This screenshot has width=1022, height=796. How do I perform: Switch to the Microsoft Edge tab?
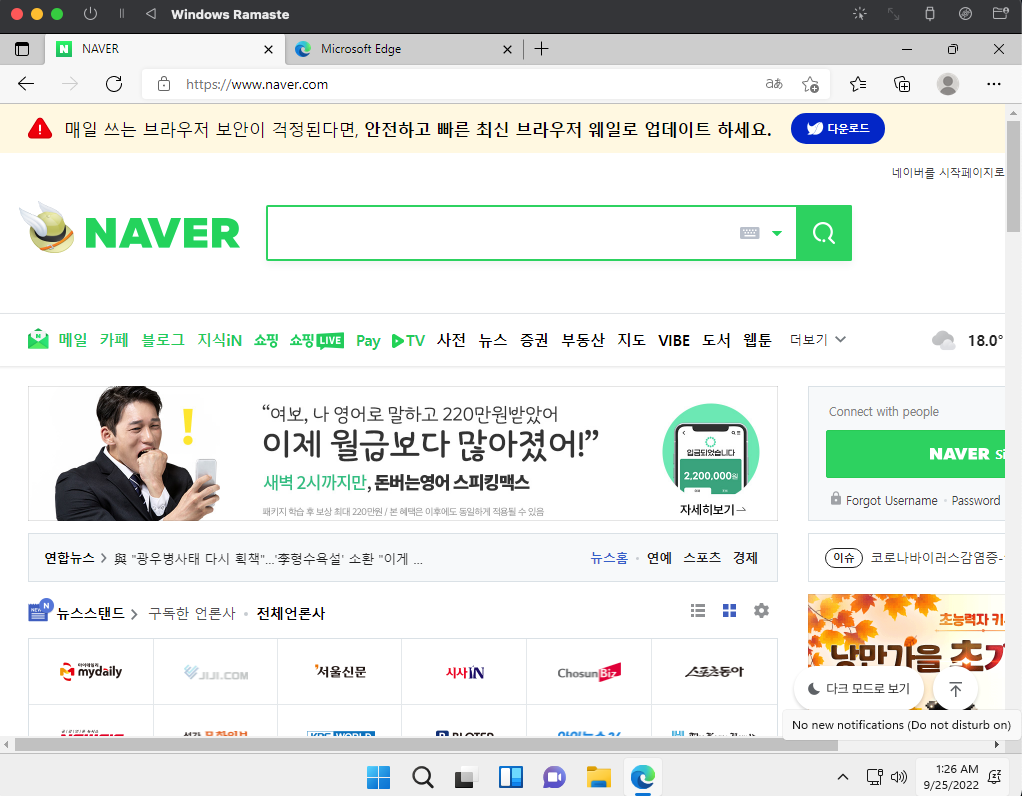click(x=404, y=49)
